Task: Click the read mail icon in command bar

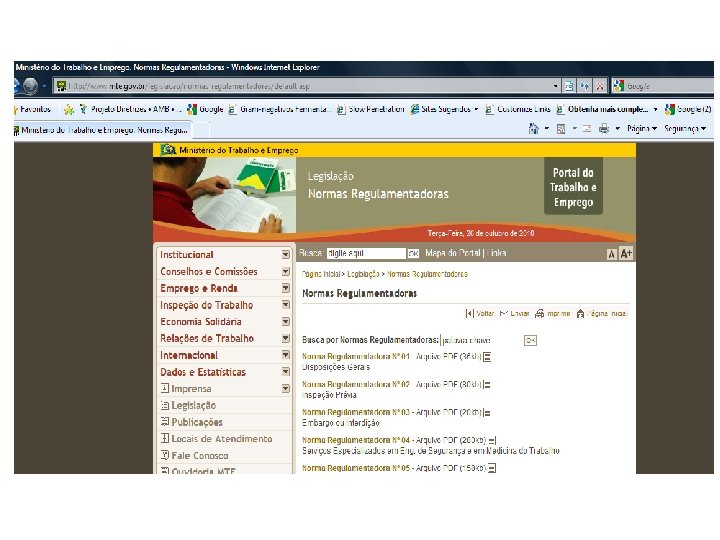Action: [586, 129]
